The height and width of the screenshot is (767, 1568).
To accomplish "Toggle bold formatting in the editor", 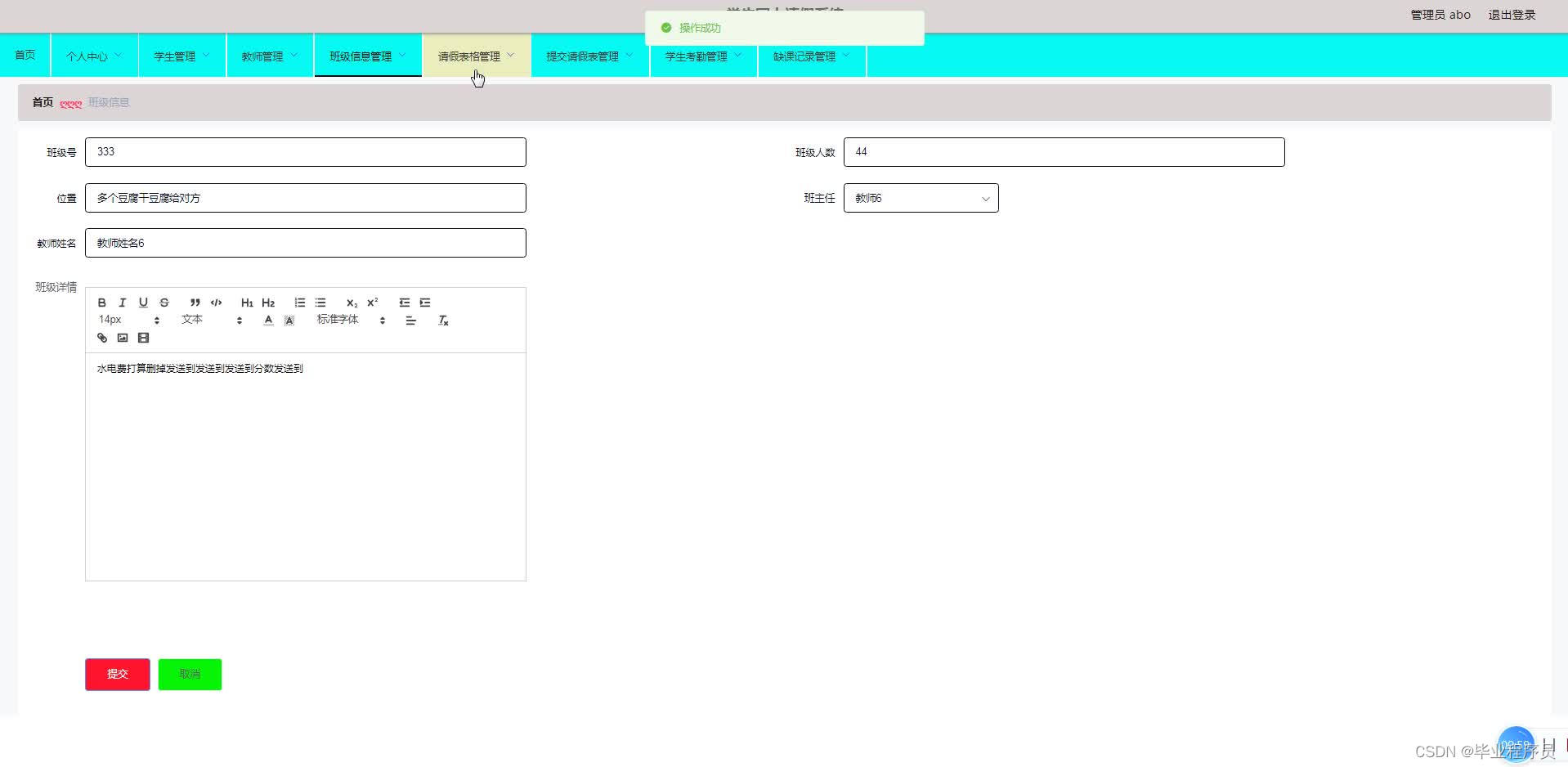I will 102,303.
